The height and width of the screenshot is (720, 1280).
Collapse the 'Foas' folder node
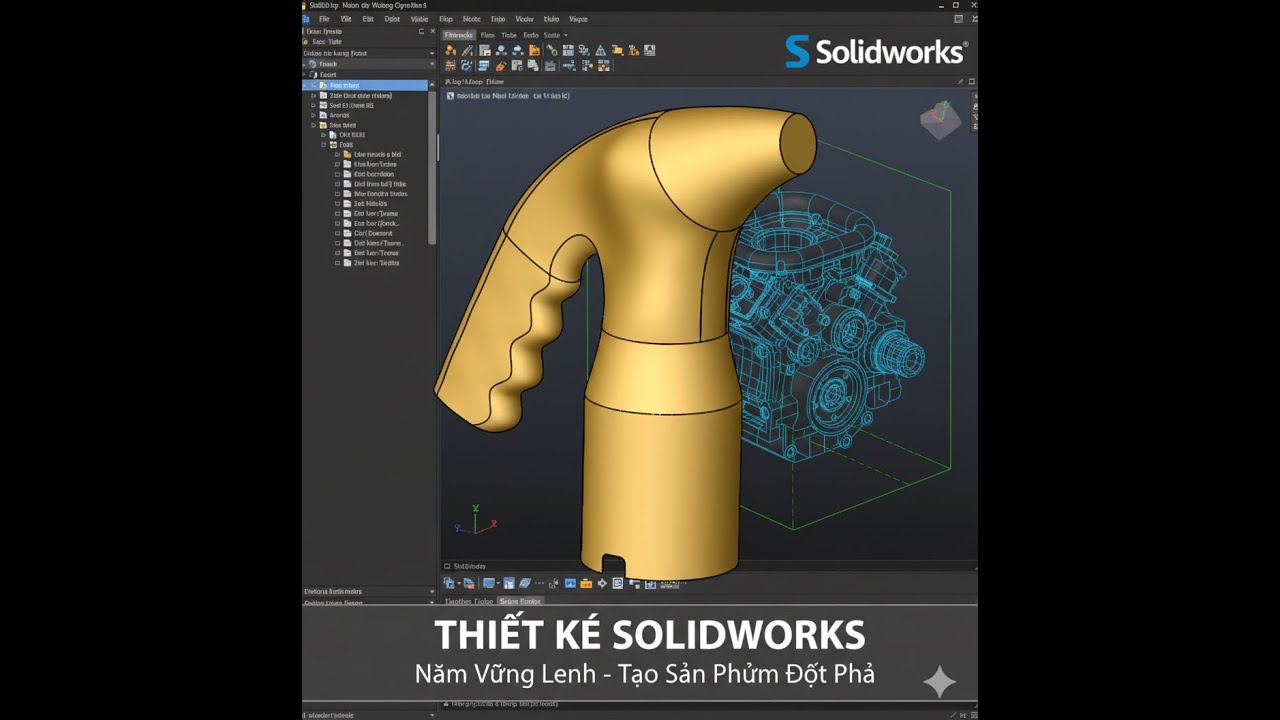tap(323, 144)
